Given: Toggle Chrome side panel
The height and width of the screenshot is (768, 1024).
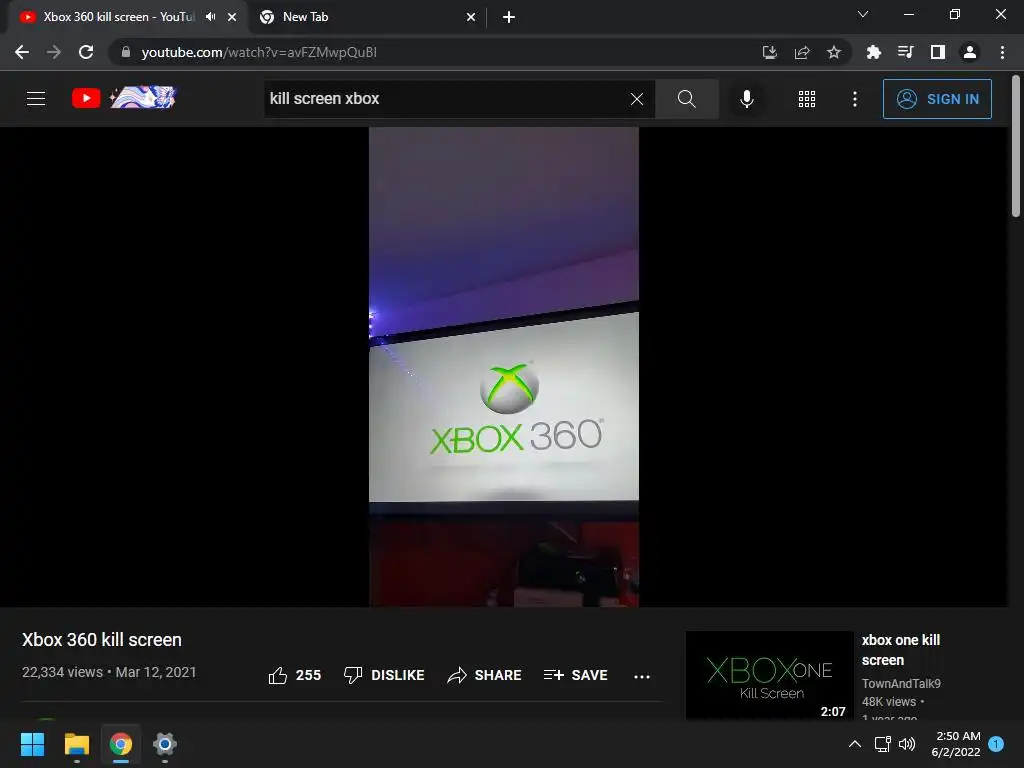Looking at the screenshot, I should click(x=938, y=52).
